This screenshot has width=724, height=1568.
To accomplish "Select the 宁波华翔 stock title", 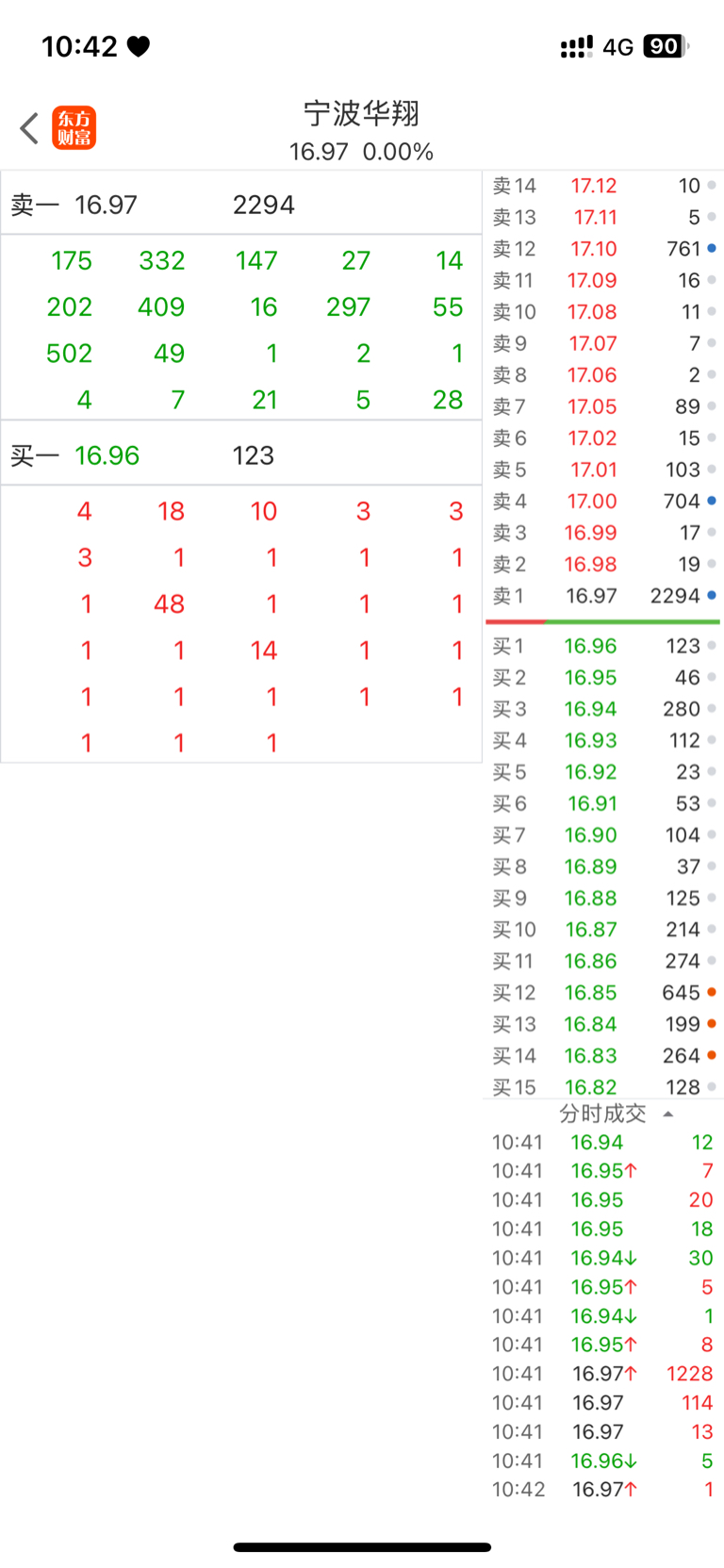I will [x=361, y=113].
